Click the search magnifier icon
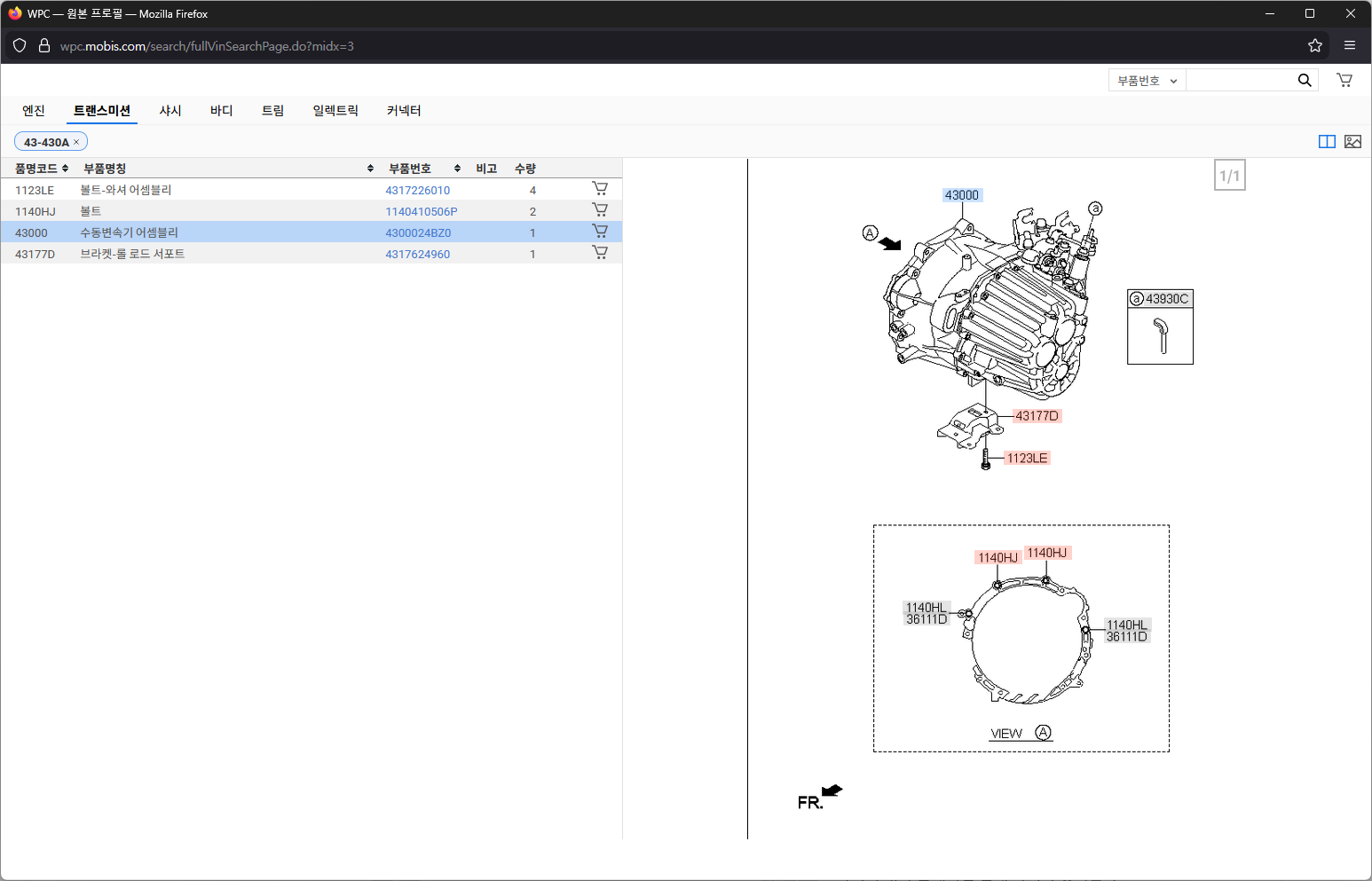The height and width of the screenshot is (881, 1372). pyautogui.click(x=1304, y=80)
